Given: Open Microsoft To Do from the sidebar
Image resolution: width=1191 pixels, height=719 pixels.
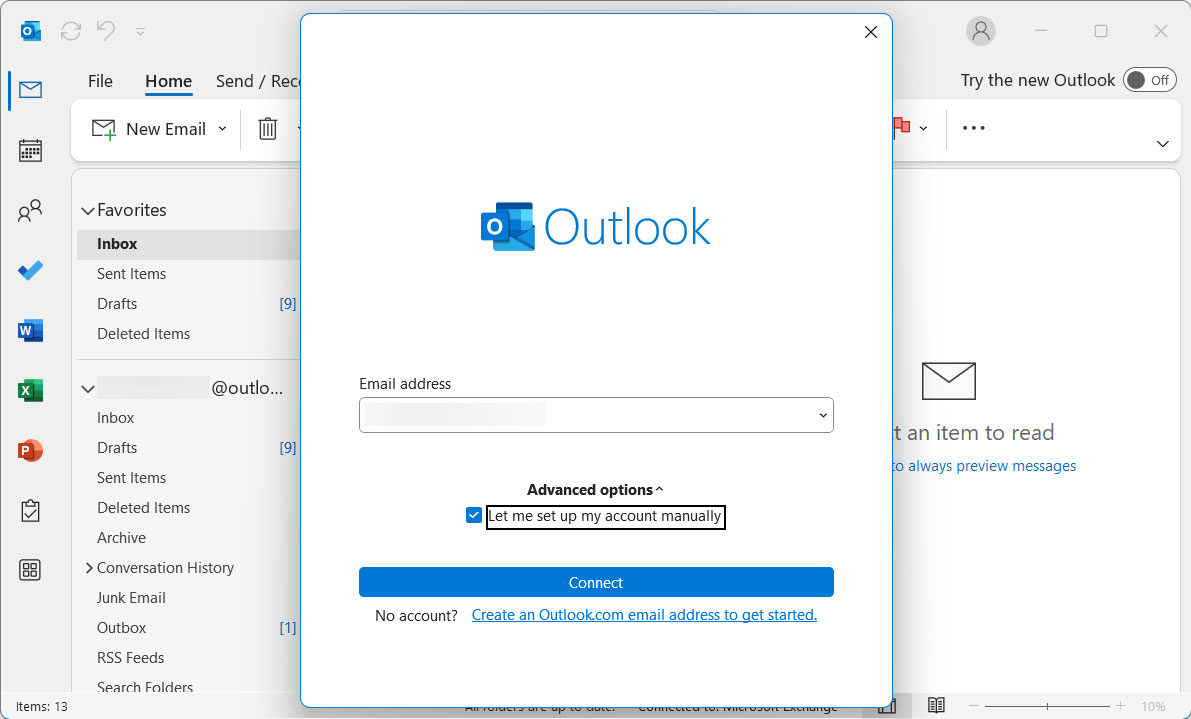Looking at the screenshot, I should coord(30,270).
